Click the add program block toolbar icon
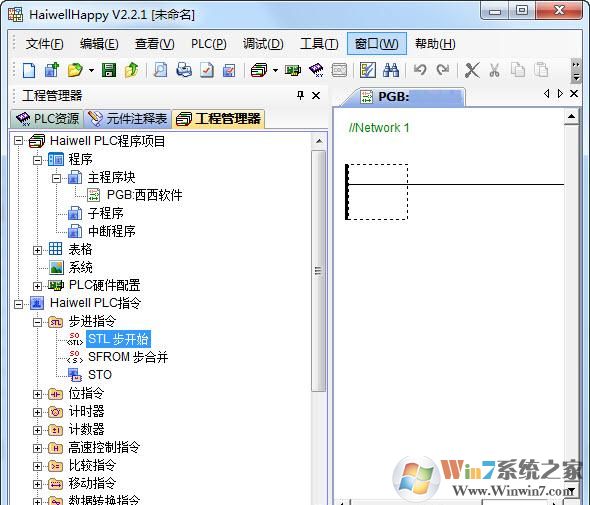Image resolution: width=590 pixels, height=505 pixels. (x=52, y=70)
